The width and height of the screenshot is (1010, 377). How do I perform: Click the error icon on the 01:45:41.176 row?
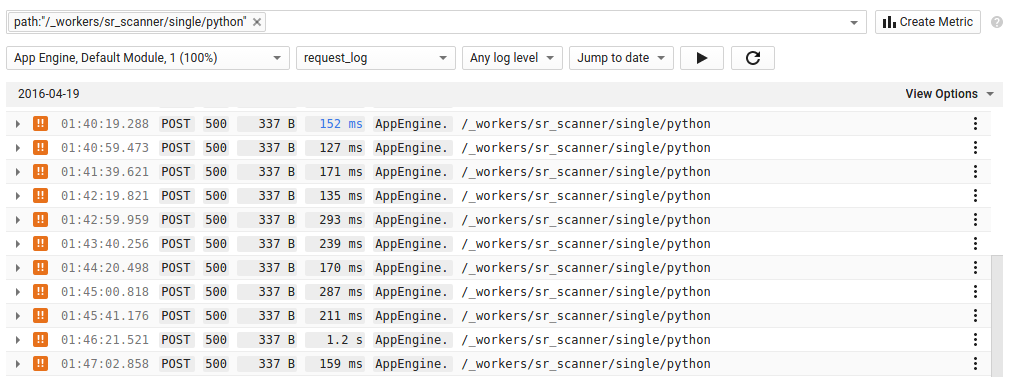point(41,316)
